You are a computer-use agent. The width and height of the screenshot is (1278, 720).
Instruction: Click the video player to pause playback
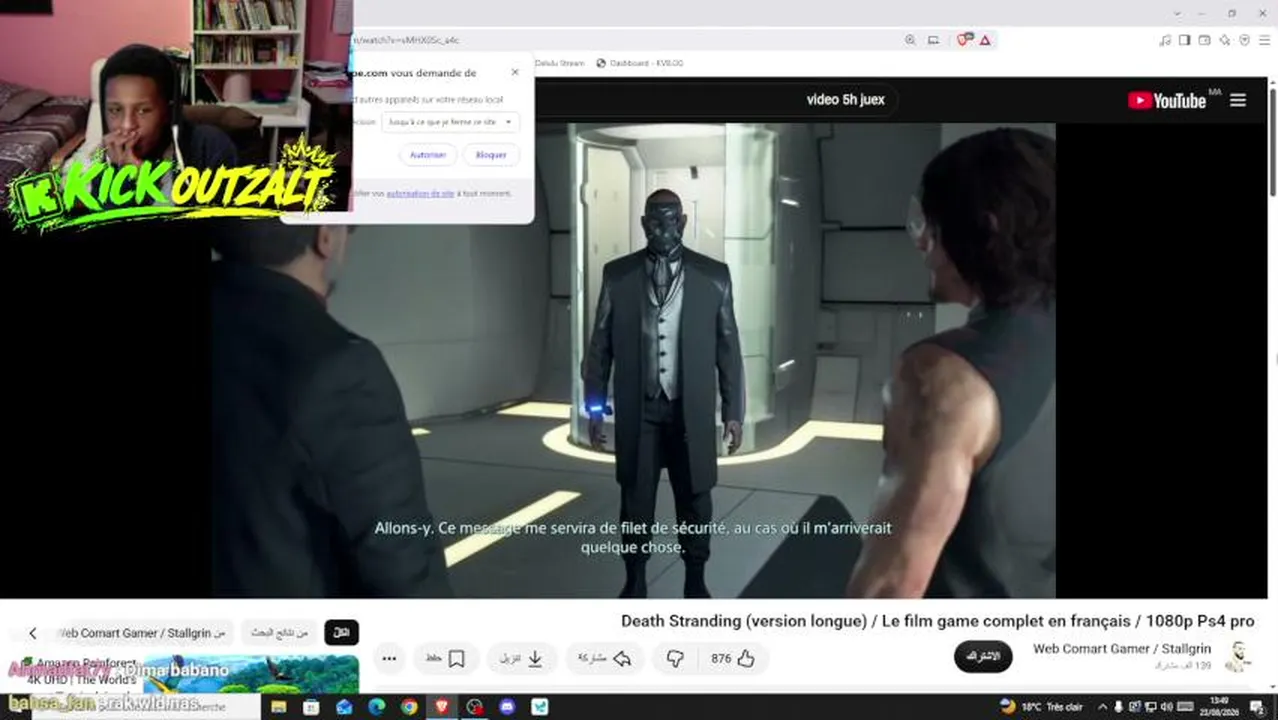(x=633, y=360)
